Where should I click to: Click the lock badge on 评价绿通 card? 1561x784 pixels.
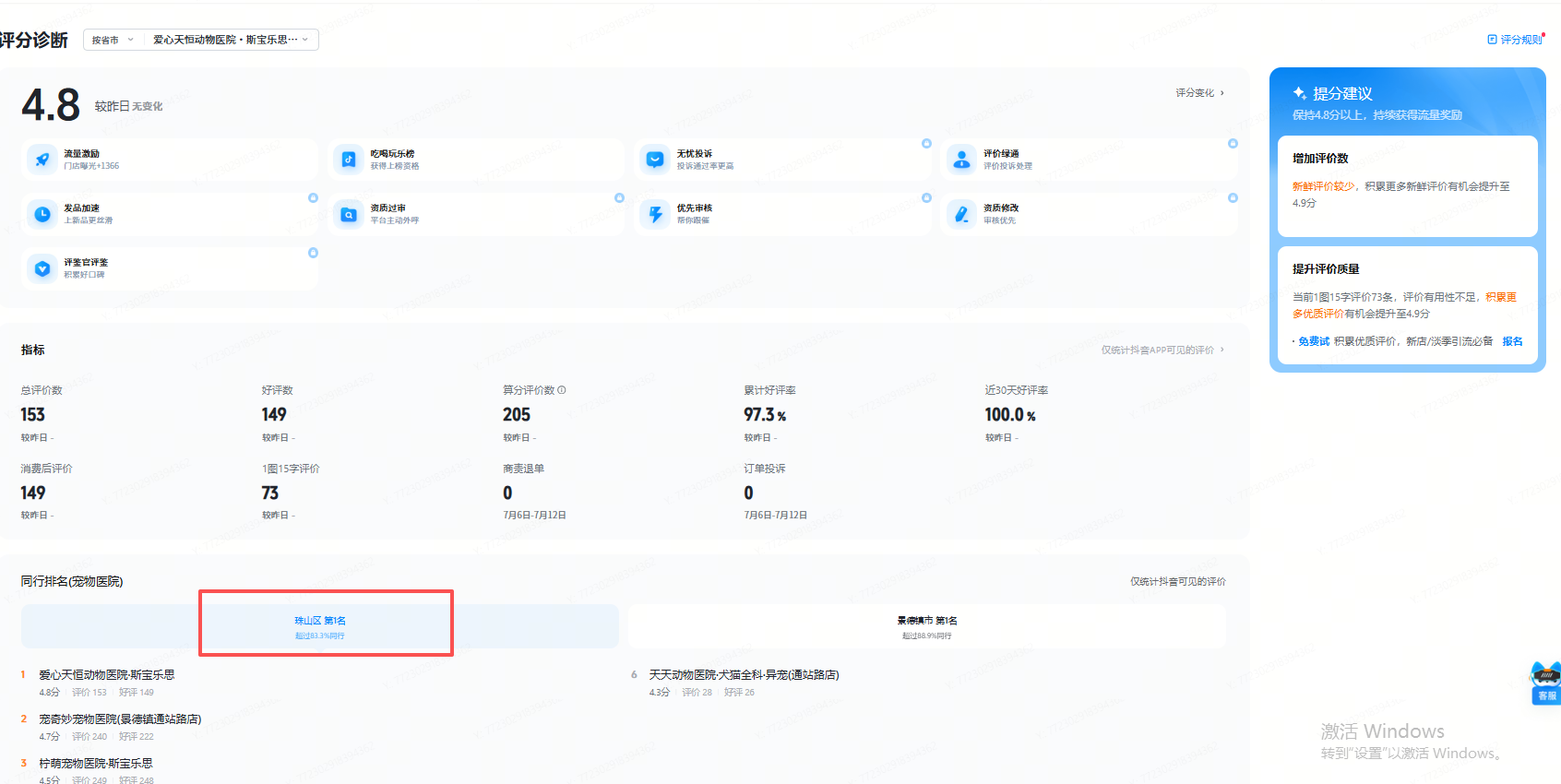[1233, 144]
